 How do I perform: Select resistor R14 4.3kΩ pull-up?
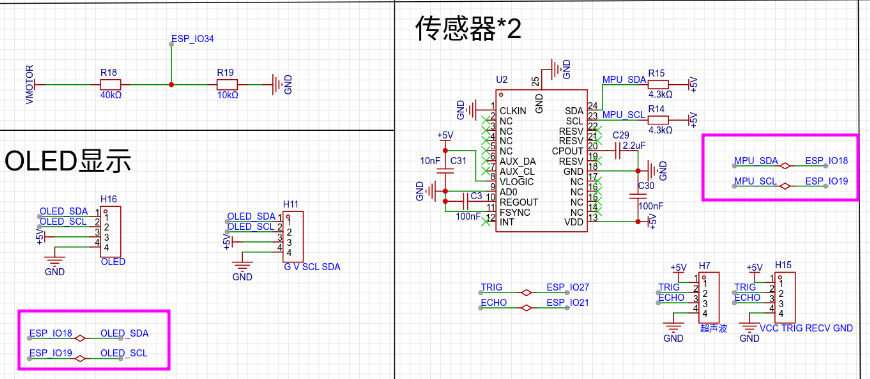click(x=659, y=118)
